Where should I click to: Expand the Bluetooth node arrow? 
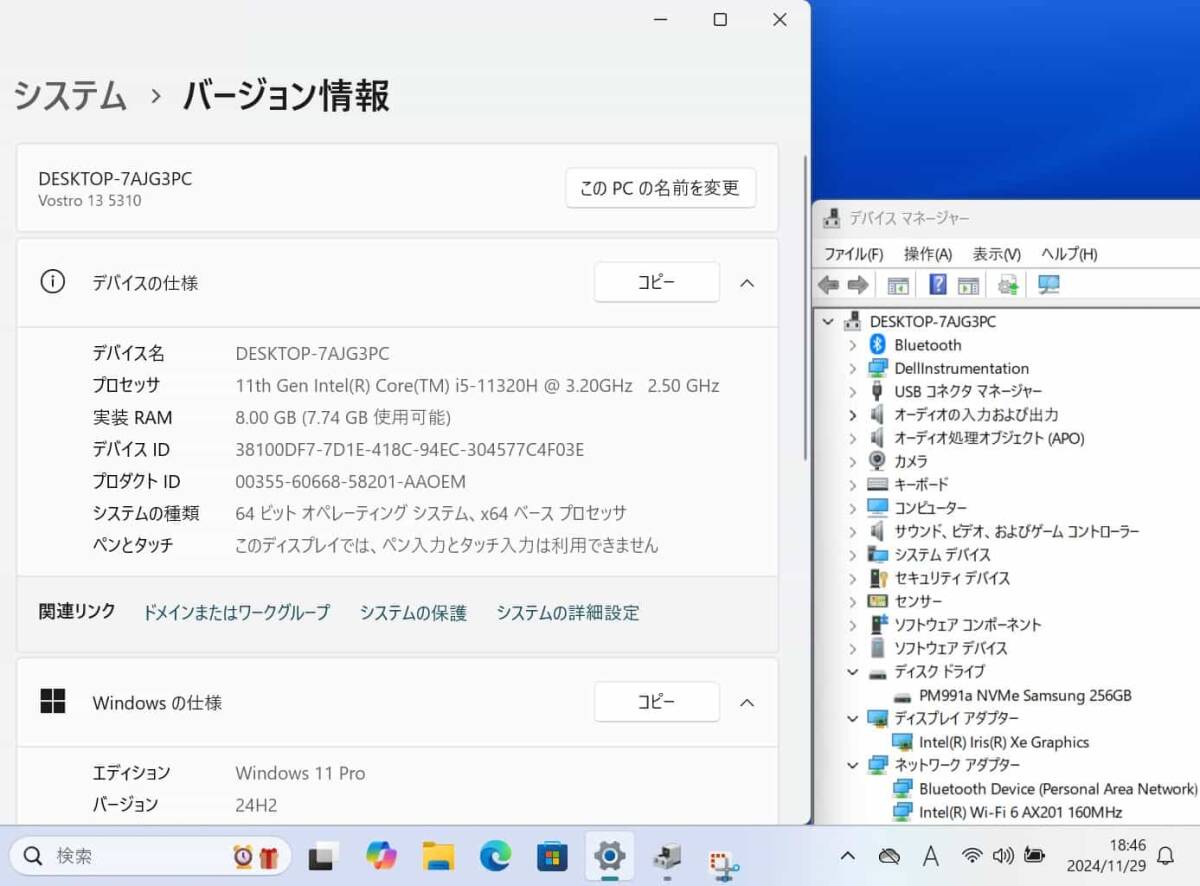[852, 345]
